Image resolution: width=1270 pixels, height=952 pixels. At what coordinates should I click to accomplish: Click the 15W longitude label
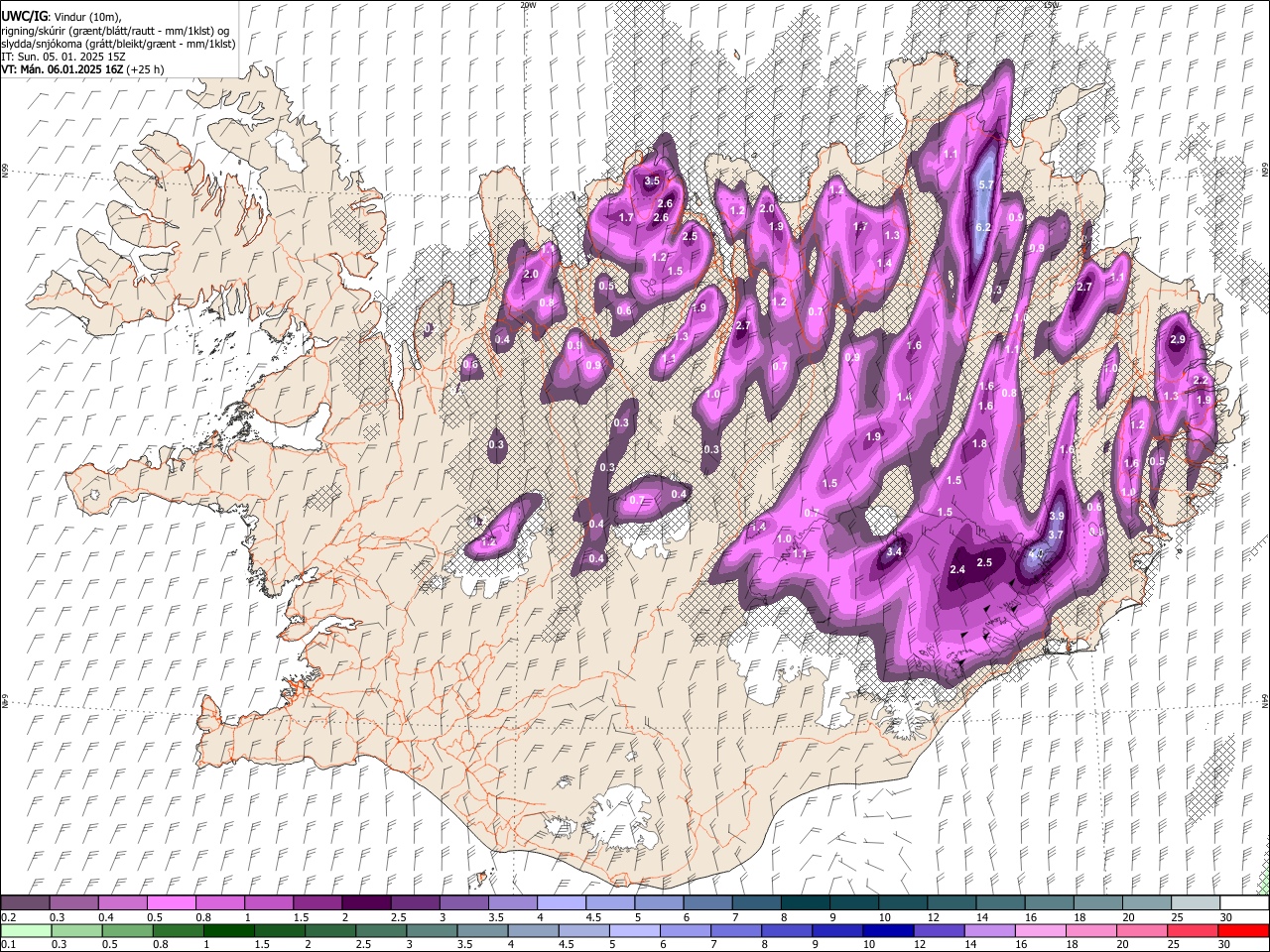[x=1051, y=5]
